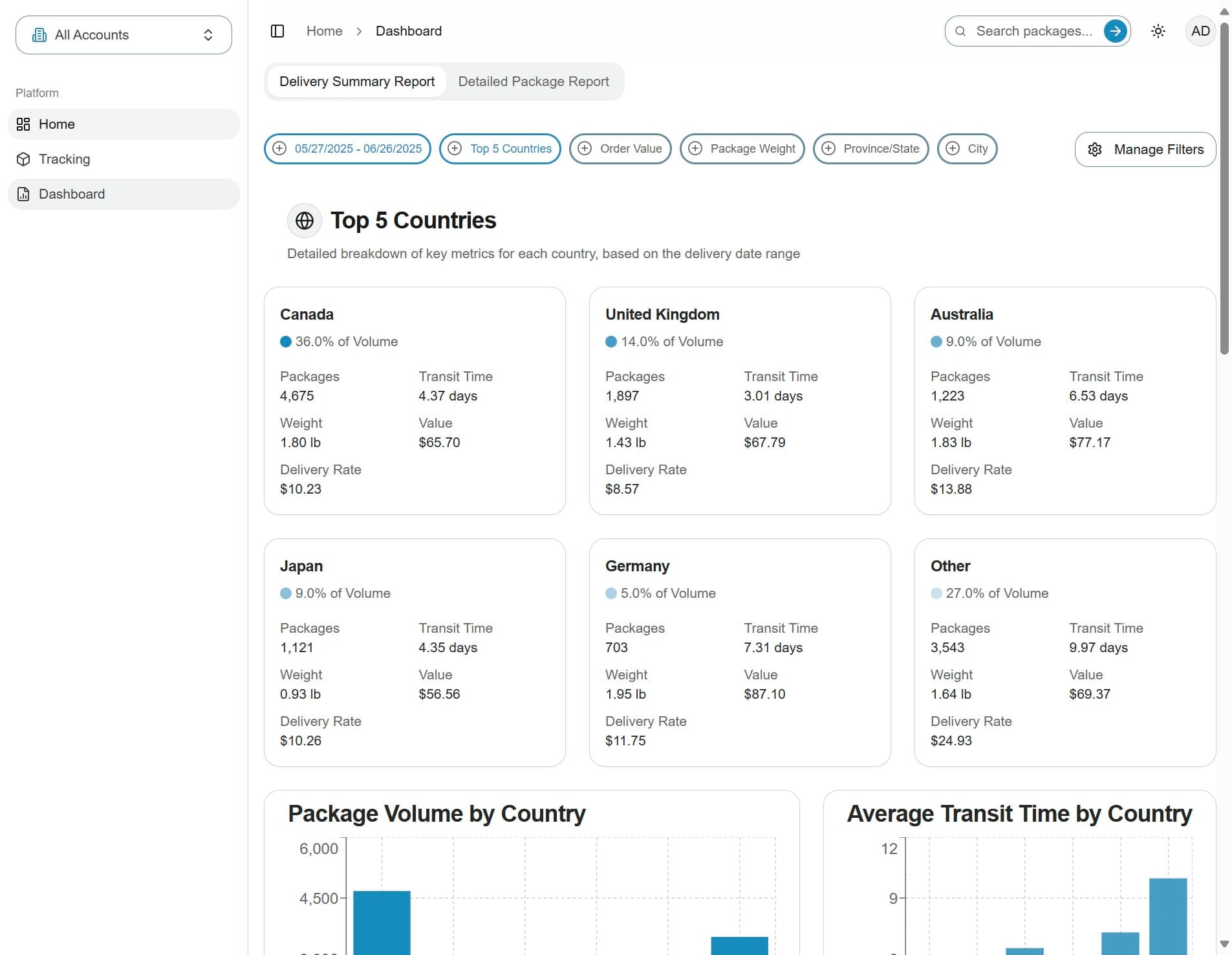Click the Dashboard report icon in sidebar
This screenshot has width=1232, height=955.
(23, 194)
